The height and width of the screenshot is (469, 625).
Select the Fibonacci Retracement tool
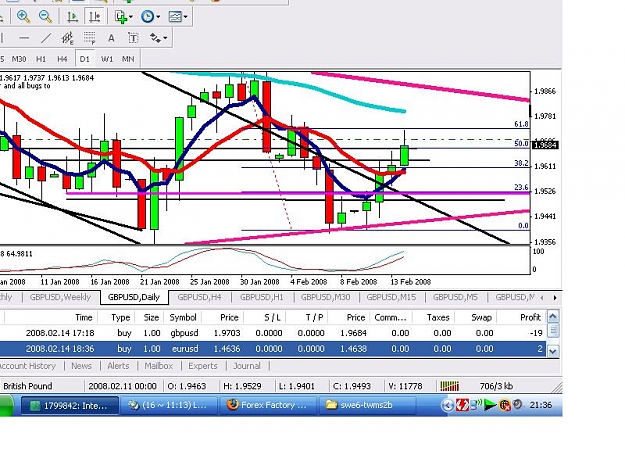point(89,38)
